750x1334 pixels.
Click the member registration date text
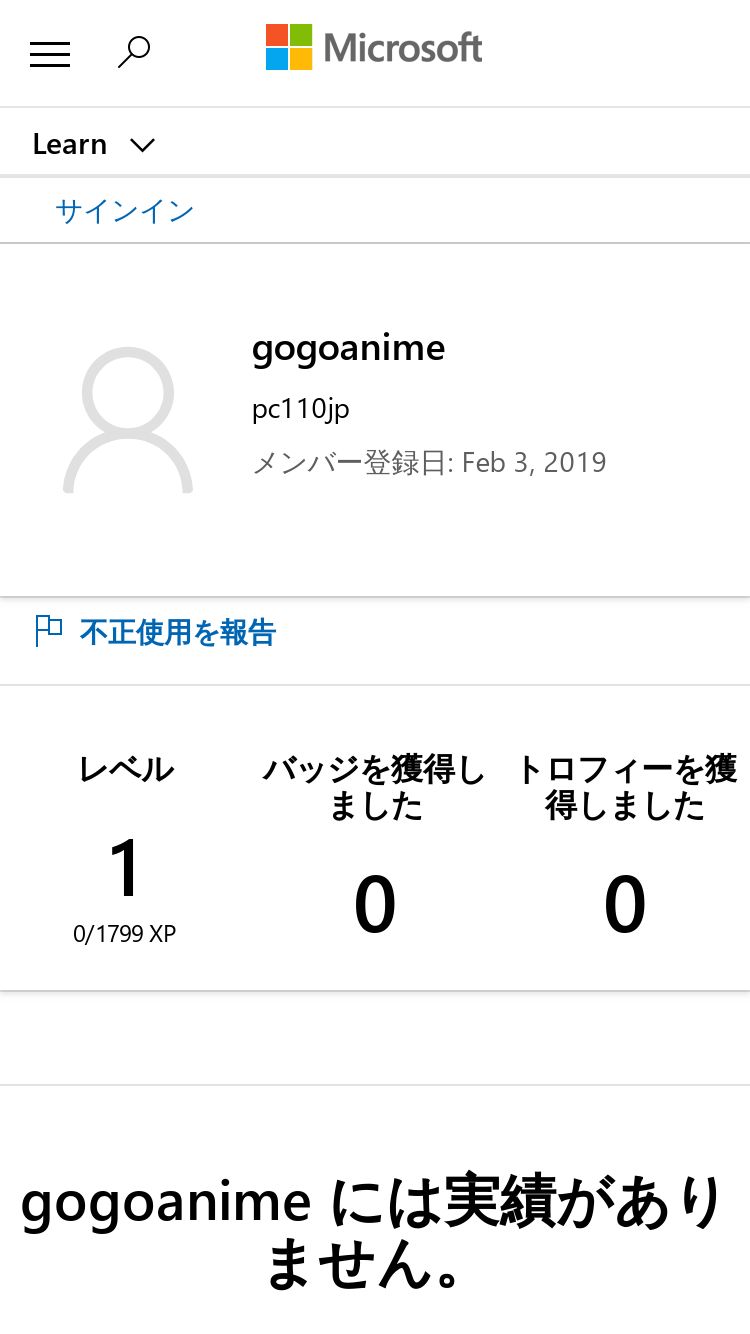pyautogui.click(x=429, y=463)
